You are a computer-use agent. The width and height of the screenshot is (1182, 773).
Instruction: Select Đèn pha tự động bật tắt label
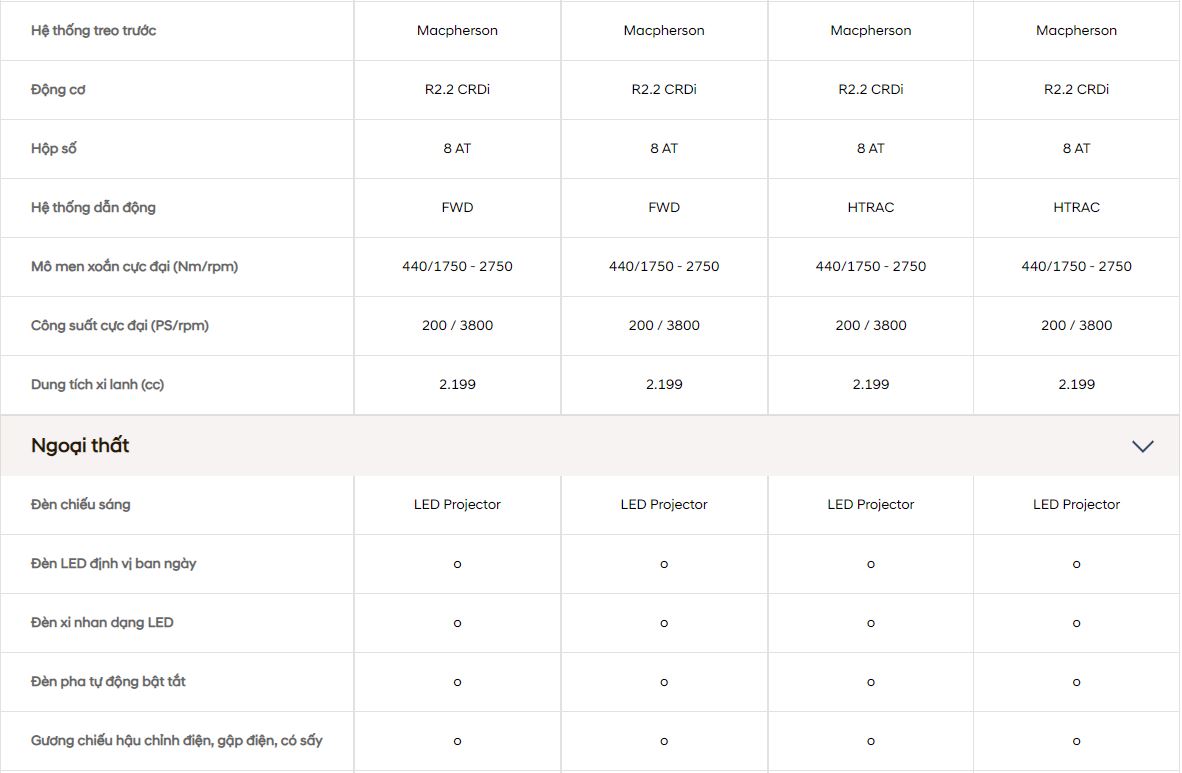(x=108, y=682)
